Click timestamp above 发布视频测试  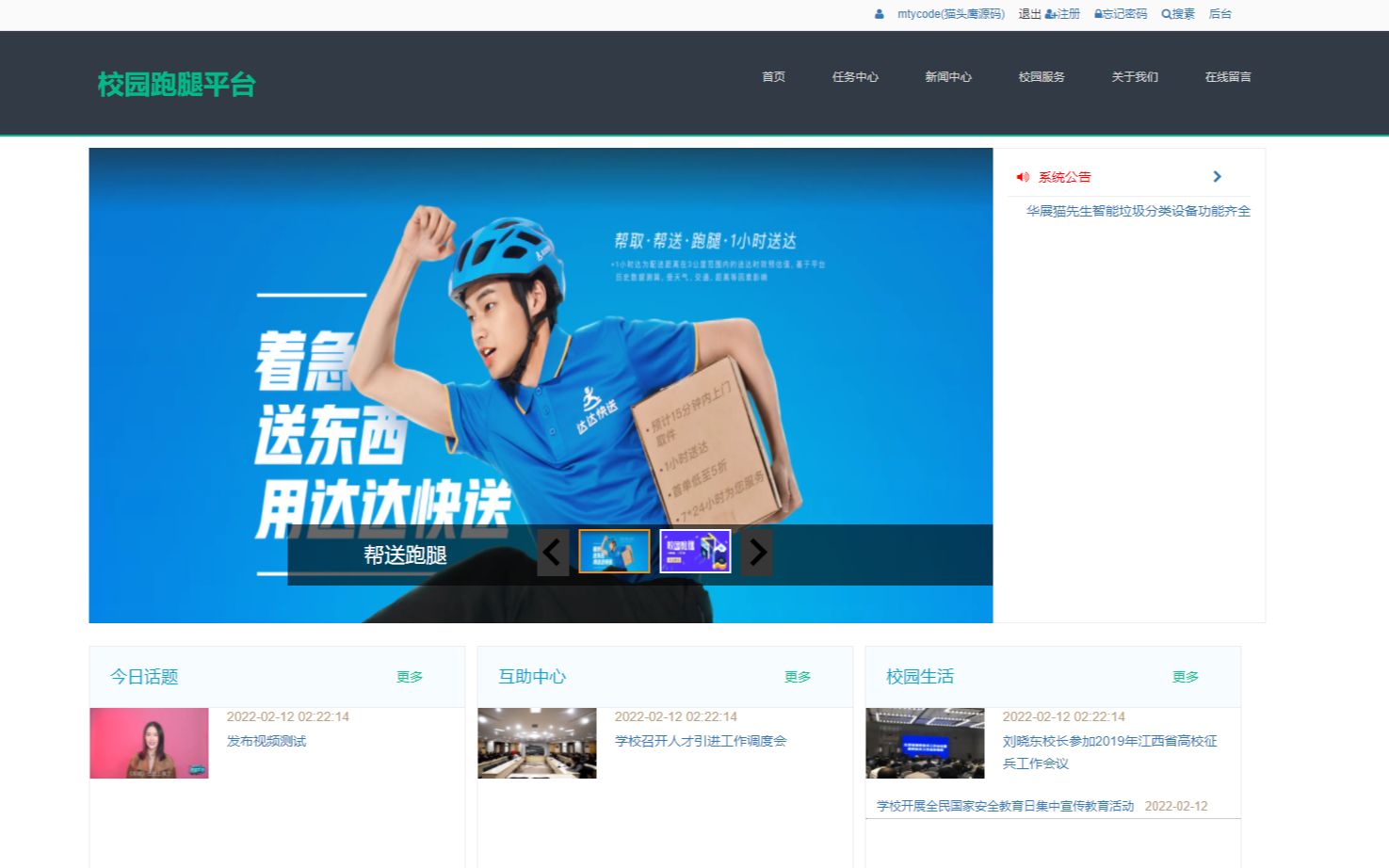point(287,716)
